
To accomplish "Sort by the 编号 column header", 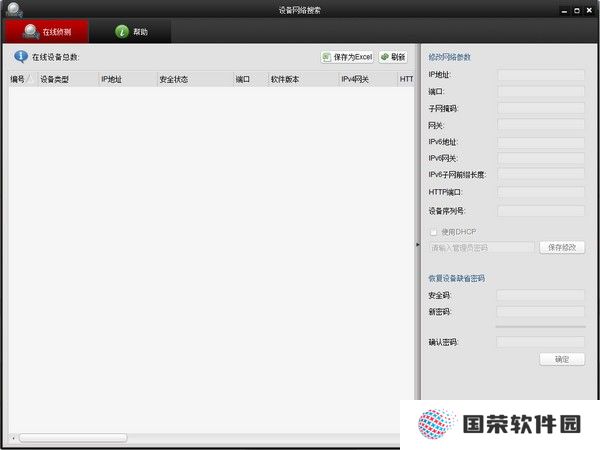I will point(23,79).
